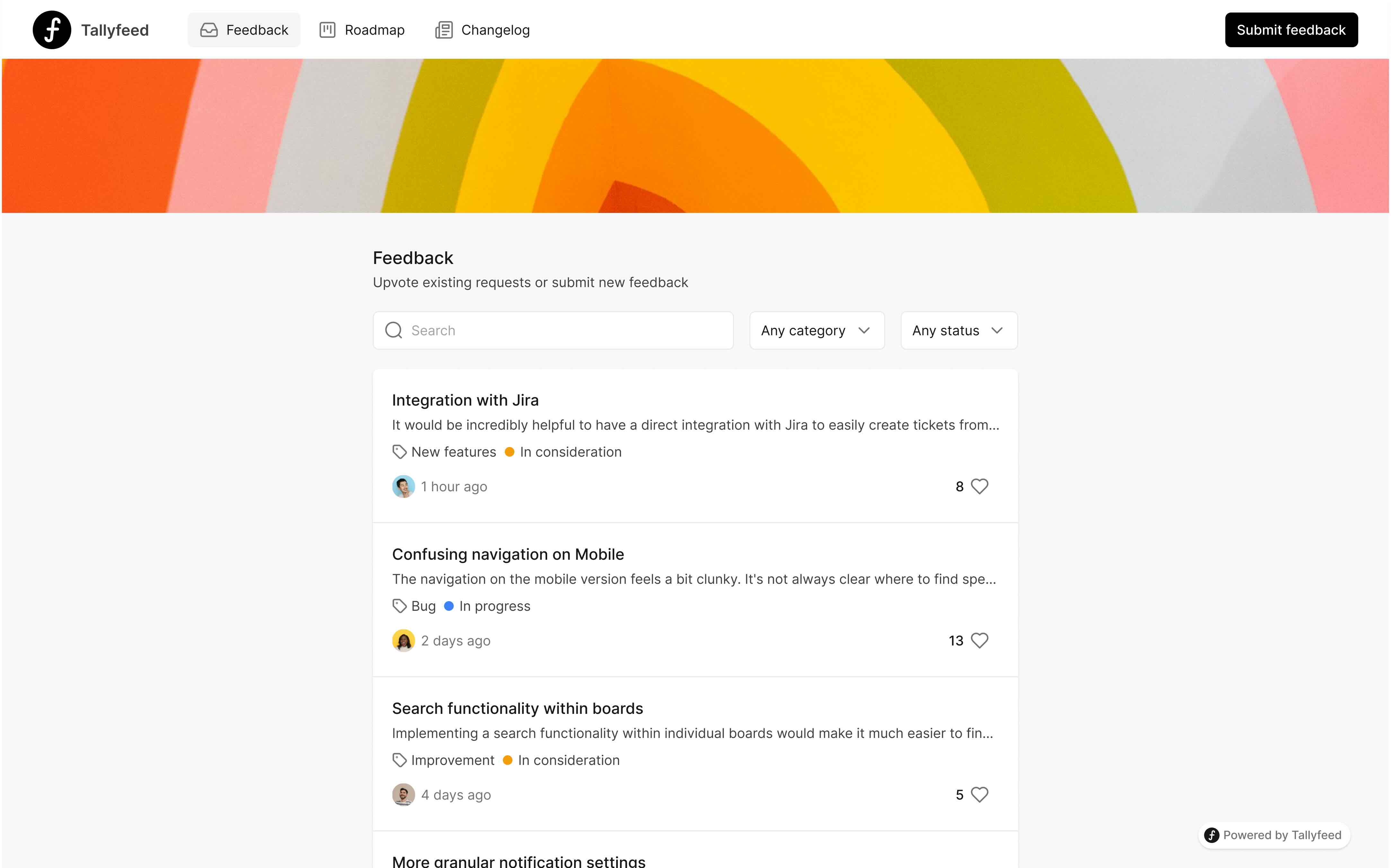This screenshot has height=868, width=1391.
Task: Click the 1 hour ago timestamp
Action: click(x=454, y=486)
